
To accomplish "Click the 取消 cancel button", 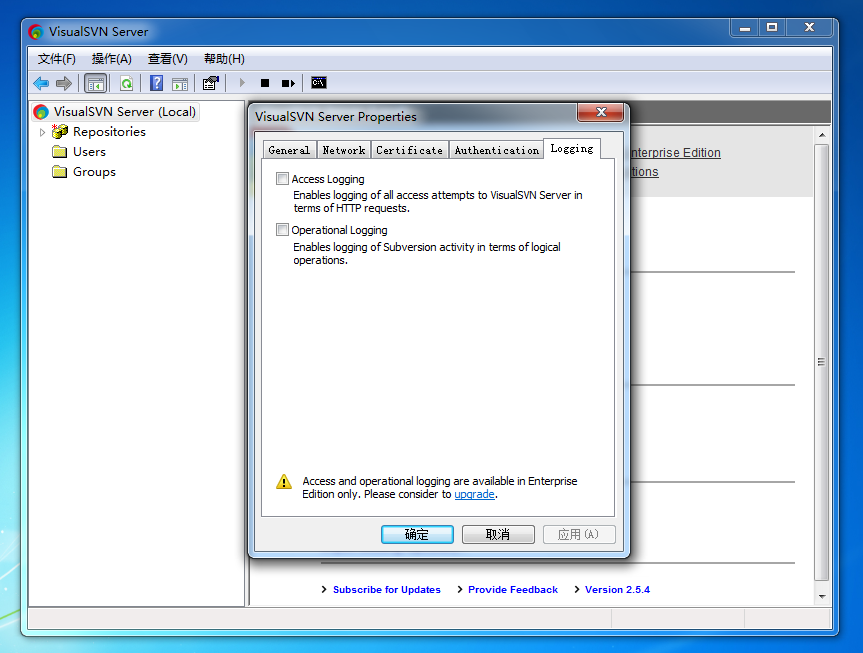I will tap(498, 534).
